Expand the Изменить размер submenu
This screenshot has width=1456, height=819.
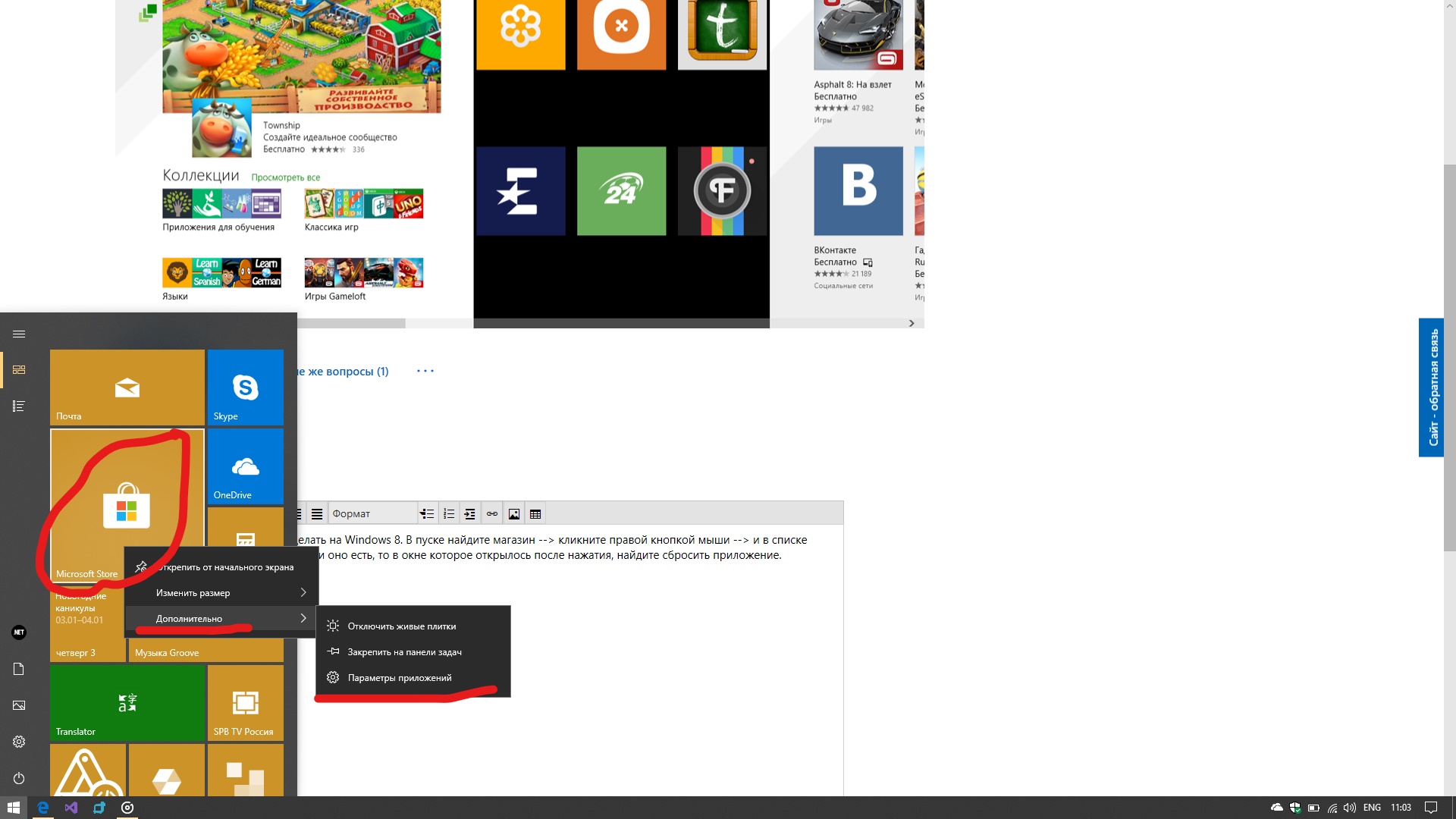click(x=221, y=593)
